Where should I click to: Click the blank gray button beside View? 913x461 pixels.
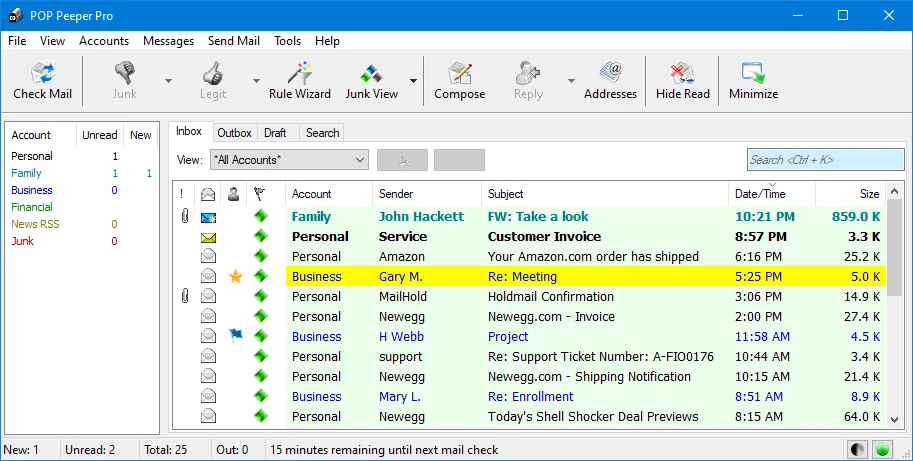[459, 160]
